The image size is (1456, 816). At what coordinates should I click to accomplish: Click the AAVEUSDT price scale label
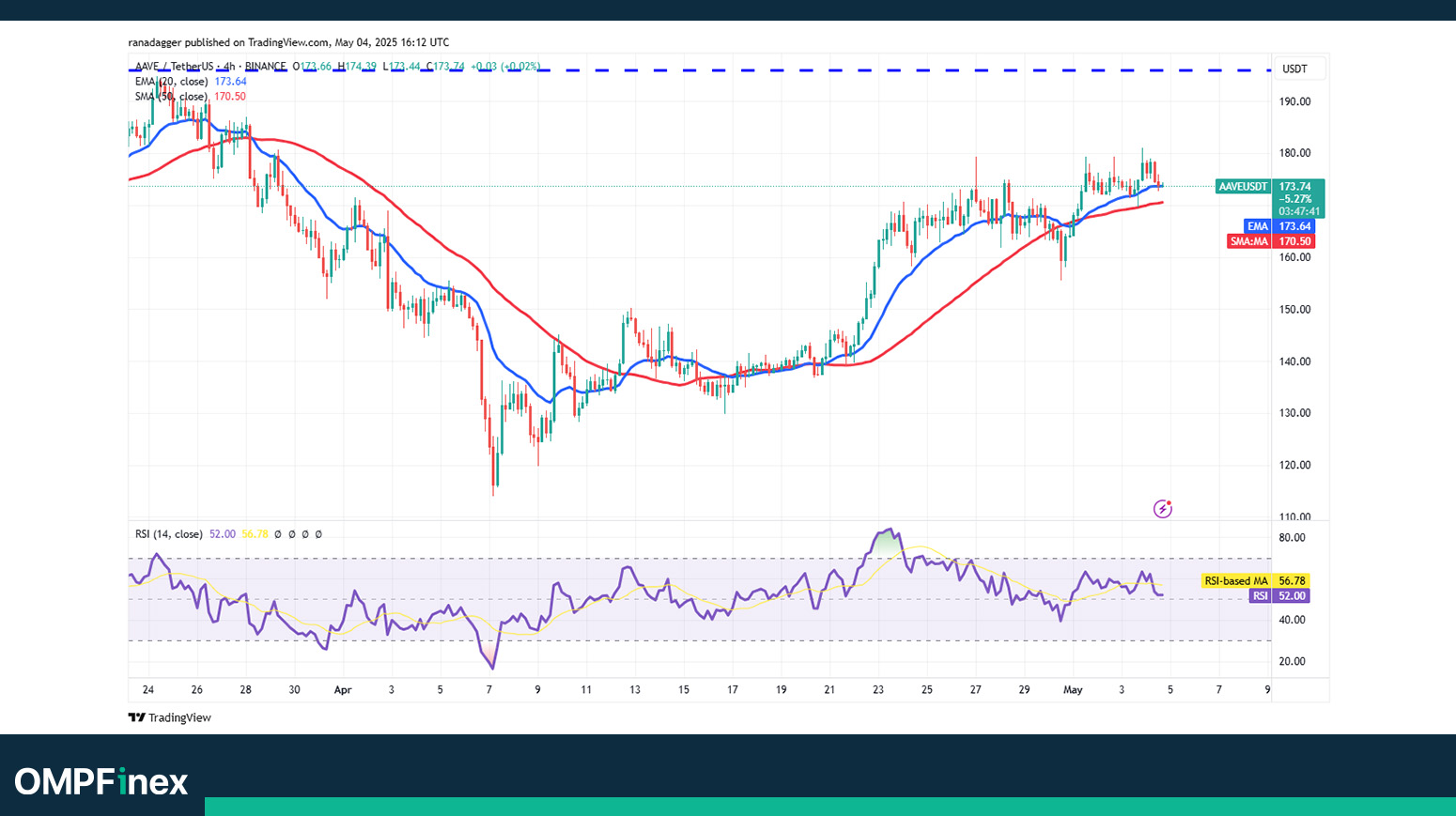pos(1243,187)
